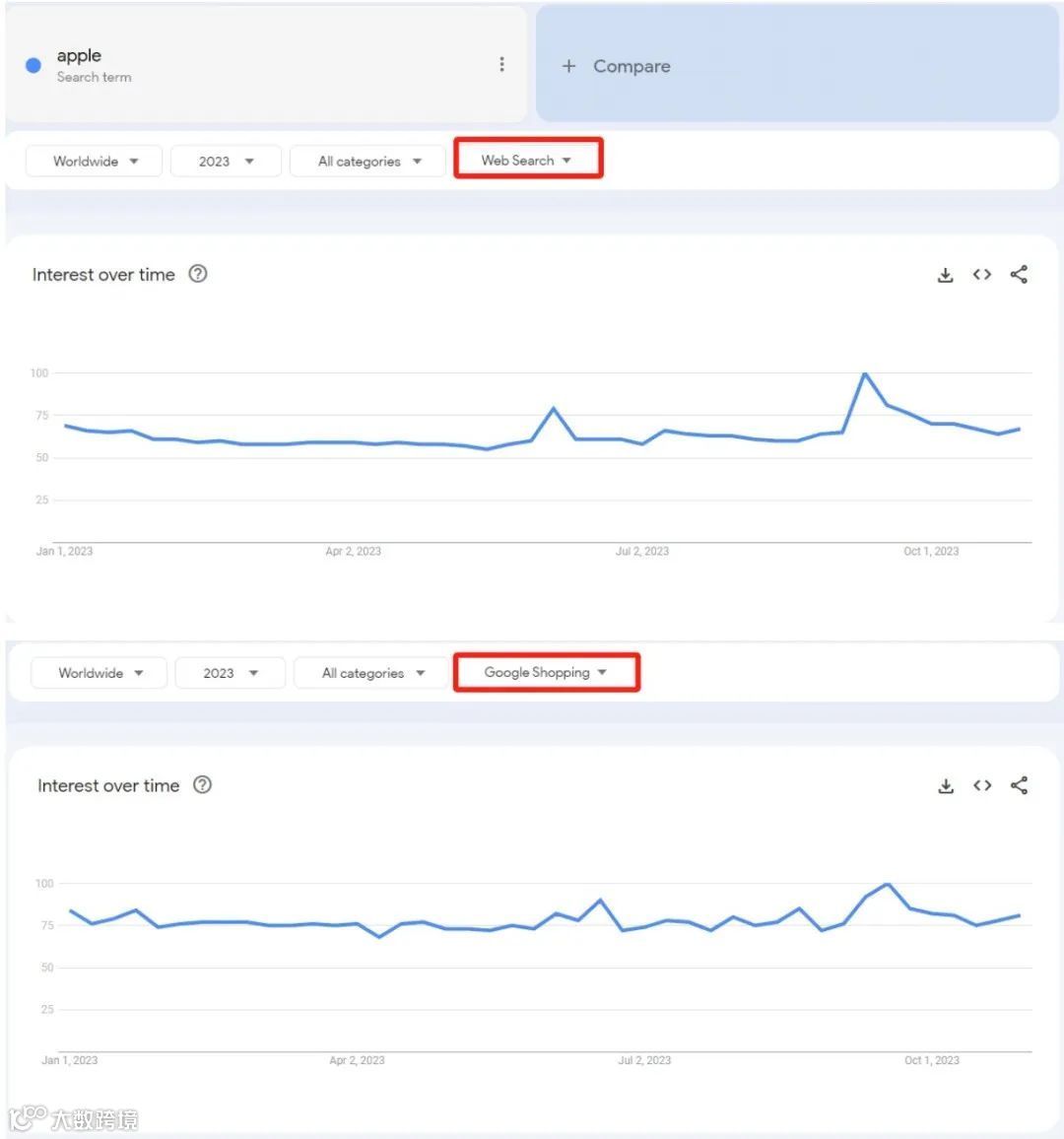Download data from the Google Shopping chart

tap(945, 785)
